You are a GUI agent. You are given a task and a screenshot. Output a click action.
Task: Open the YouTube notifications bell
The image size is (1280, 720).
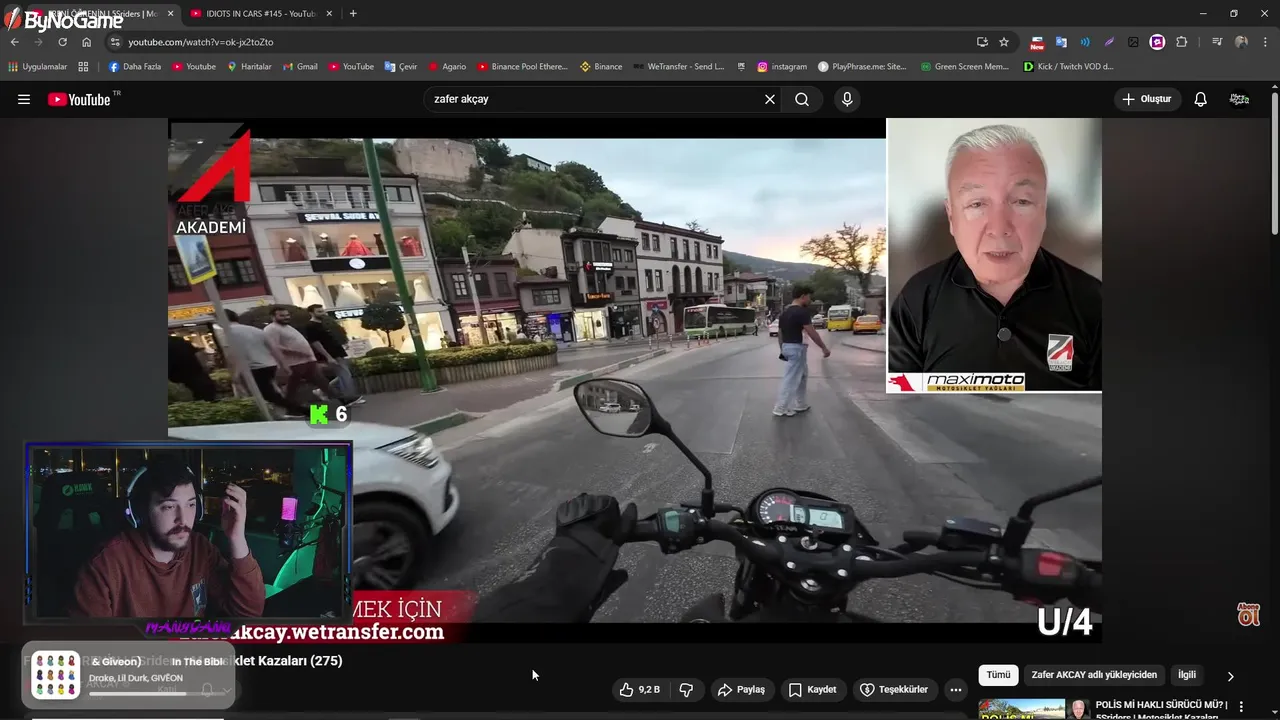pyautogui.click(x=1201, y=99)
